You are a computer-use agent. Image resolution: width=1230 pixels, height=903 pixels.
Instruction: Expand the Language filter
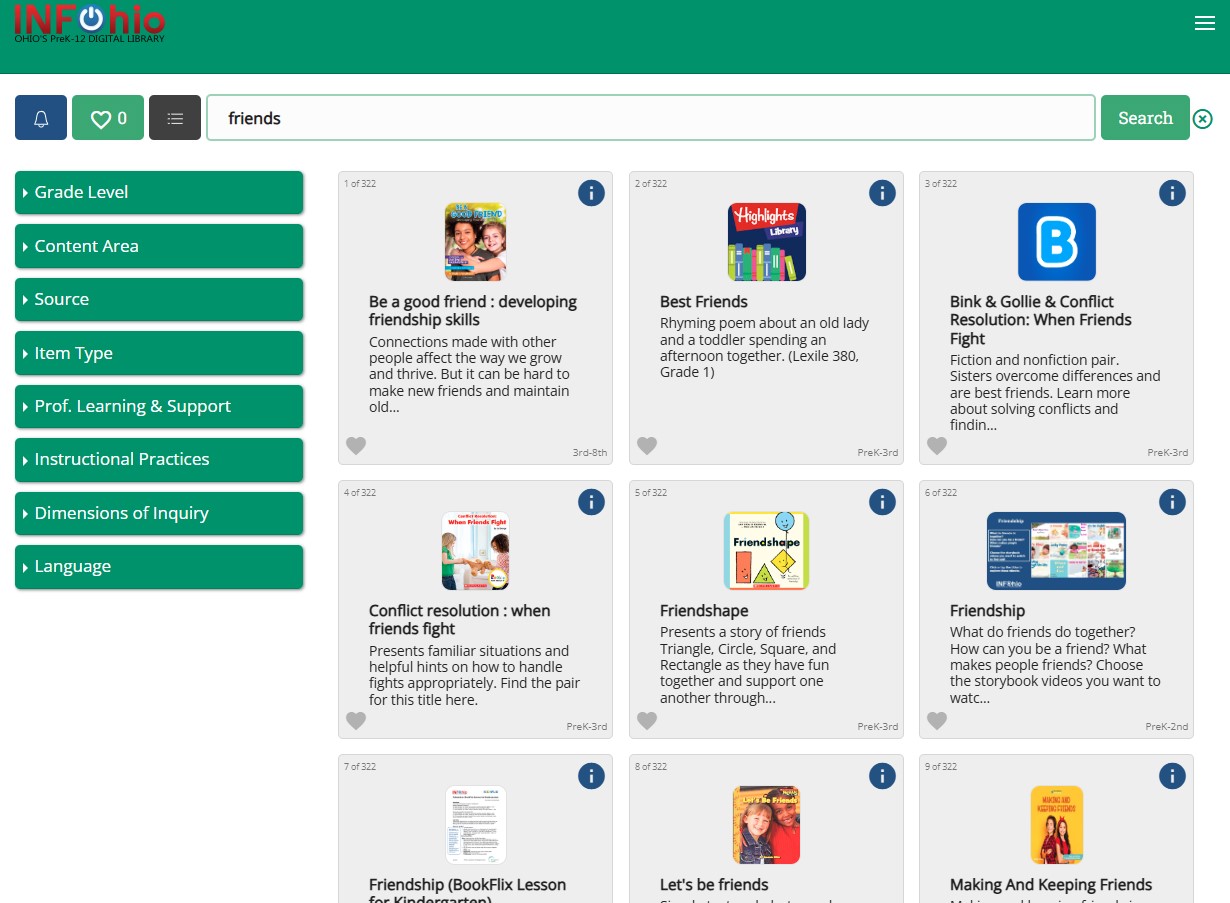point(159,566)
